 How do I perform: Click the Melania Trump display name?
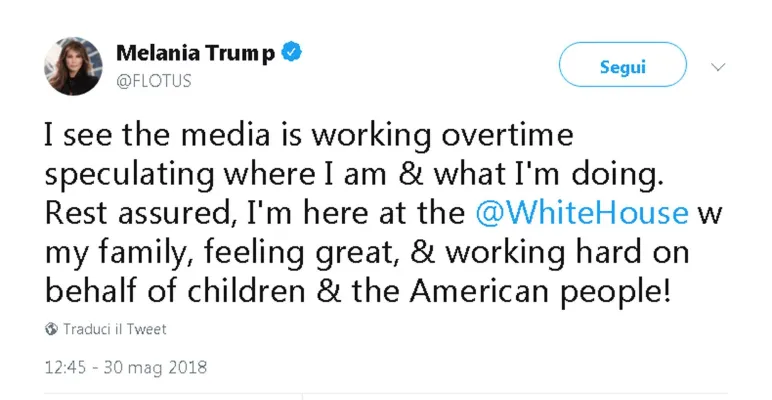195,54
